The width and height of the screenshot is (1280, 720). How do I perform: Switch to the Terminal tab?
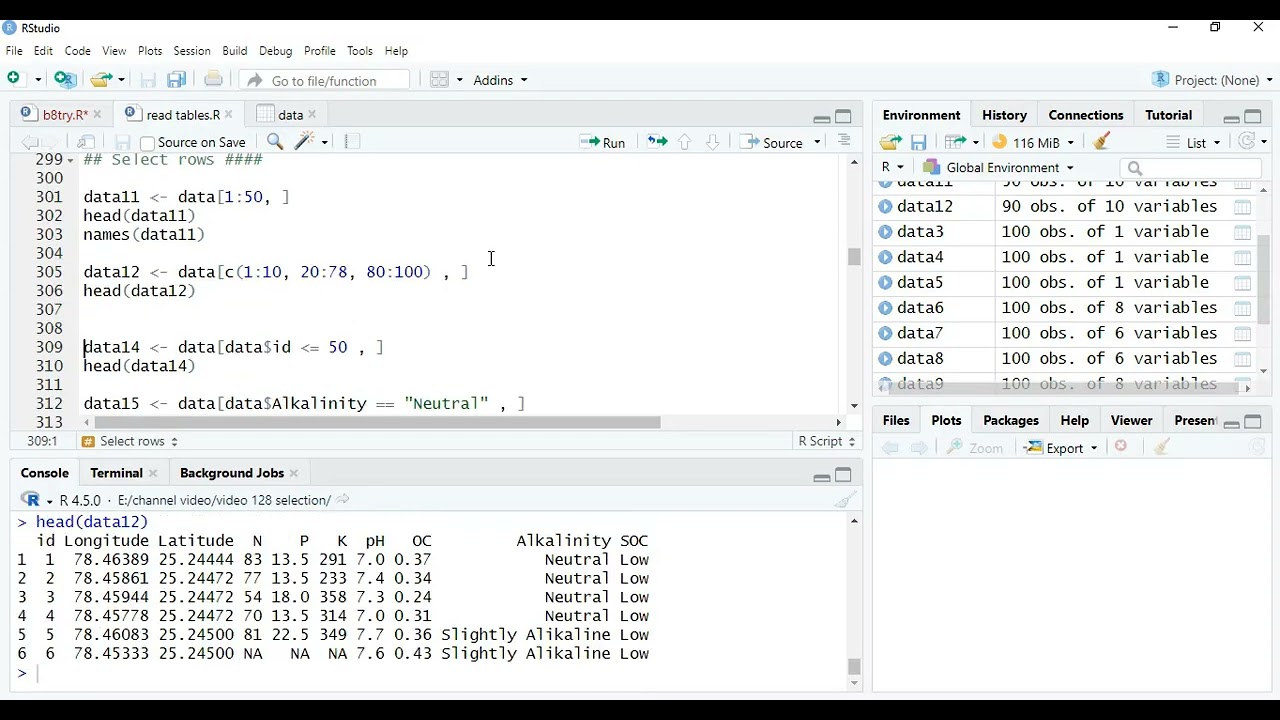[116, 473]
